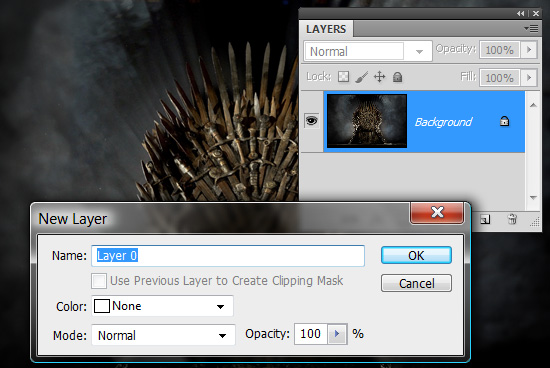The image size is (550, 368).
Task: Collapse the Layers panel with double-arrow icon
Action: pos(521,13)
